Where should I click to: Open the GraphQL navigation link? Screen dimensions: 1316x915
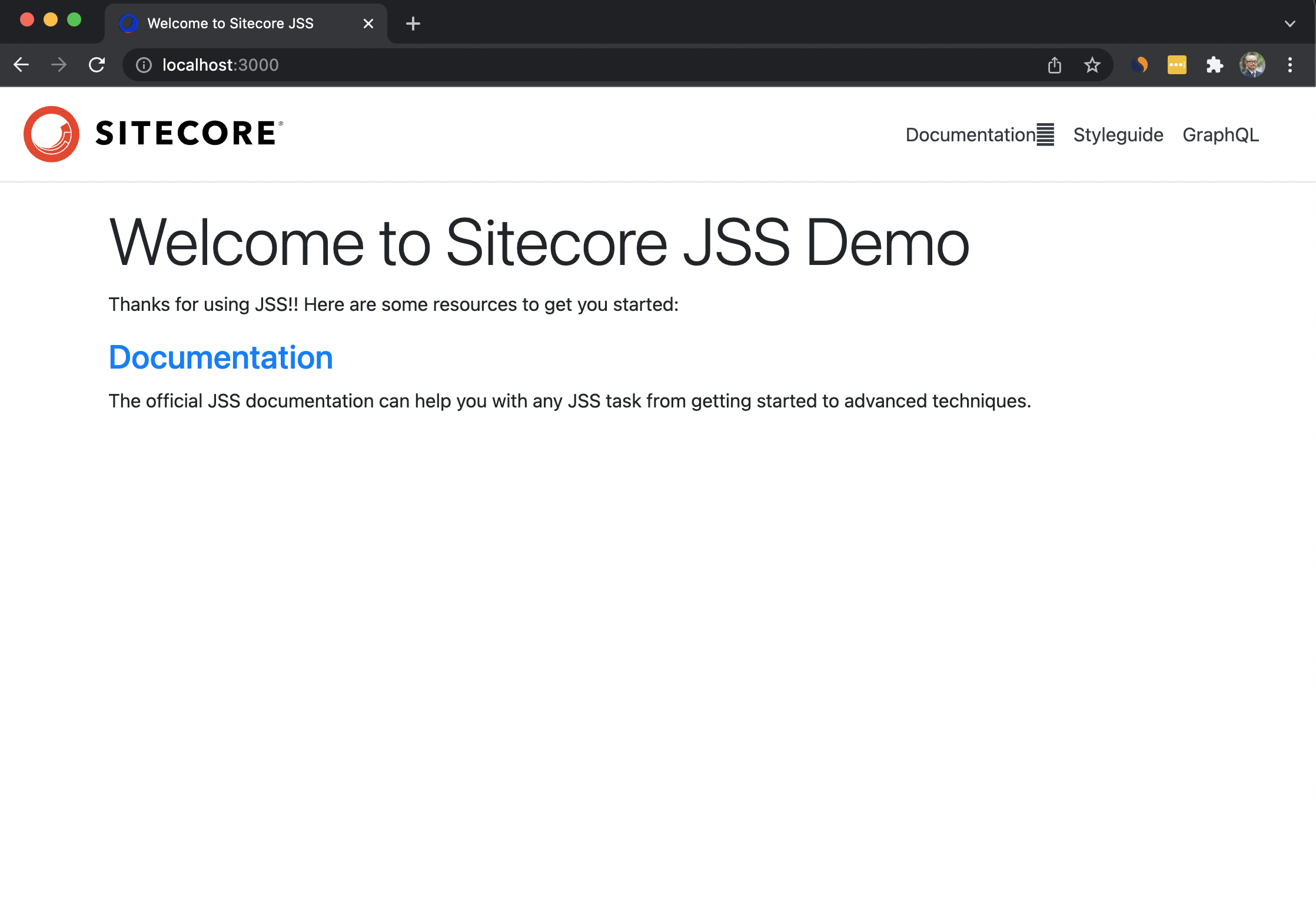(1221, 135)
